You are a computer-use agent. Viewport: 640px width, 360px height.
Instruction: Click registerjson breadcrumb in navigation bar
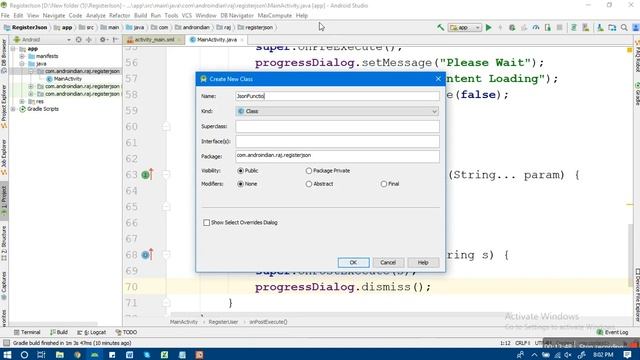coord(256,27)
